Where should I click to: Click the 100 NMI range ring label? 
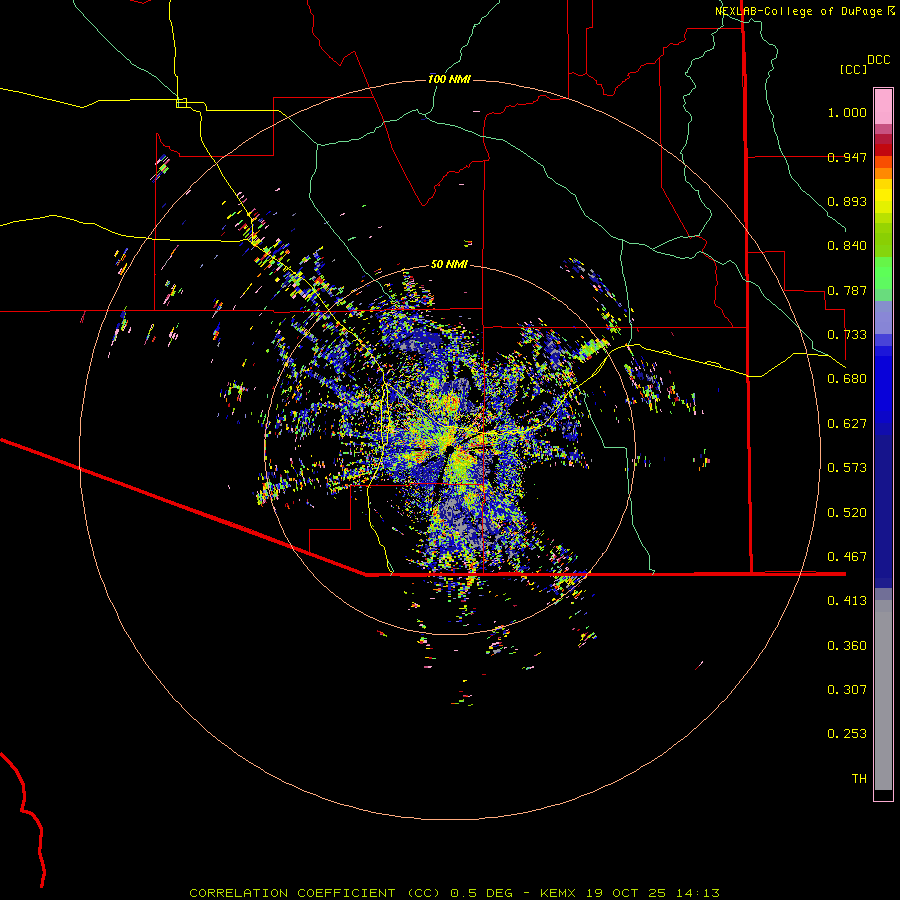(x=449, y=79)
